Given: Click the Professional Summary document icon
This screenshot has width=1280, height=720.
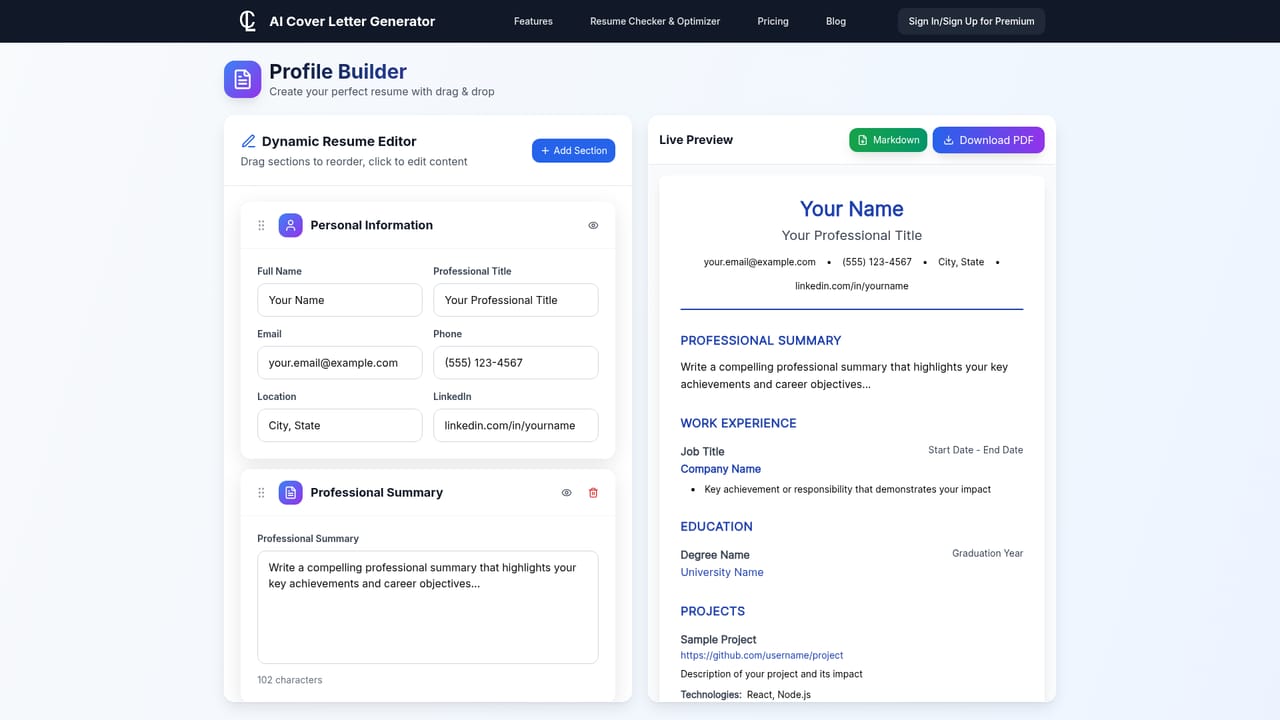Looking at the screenshot, I should pyautogui.click(x=290, y=492).
